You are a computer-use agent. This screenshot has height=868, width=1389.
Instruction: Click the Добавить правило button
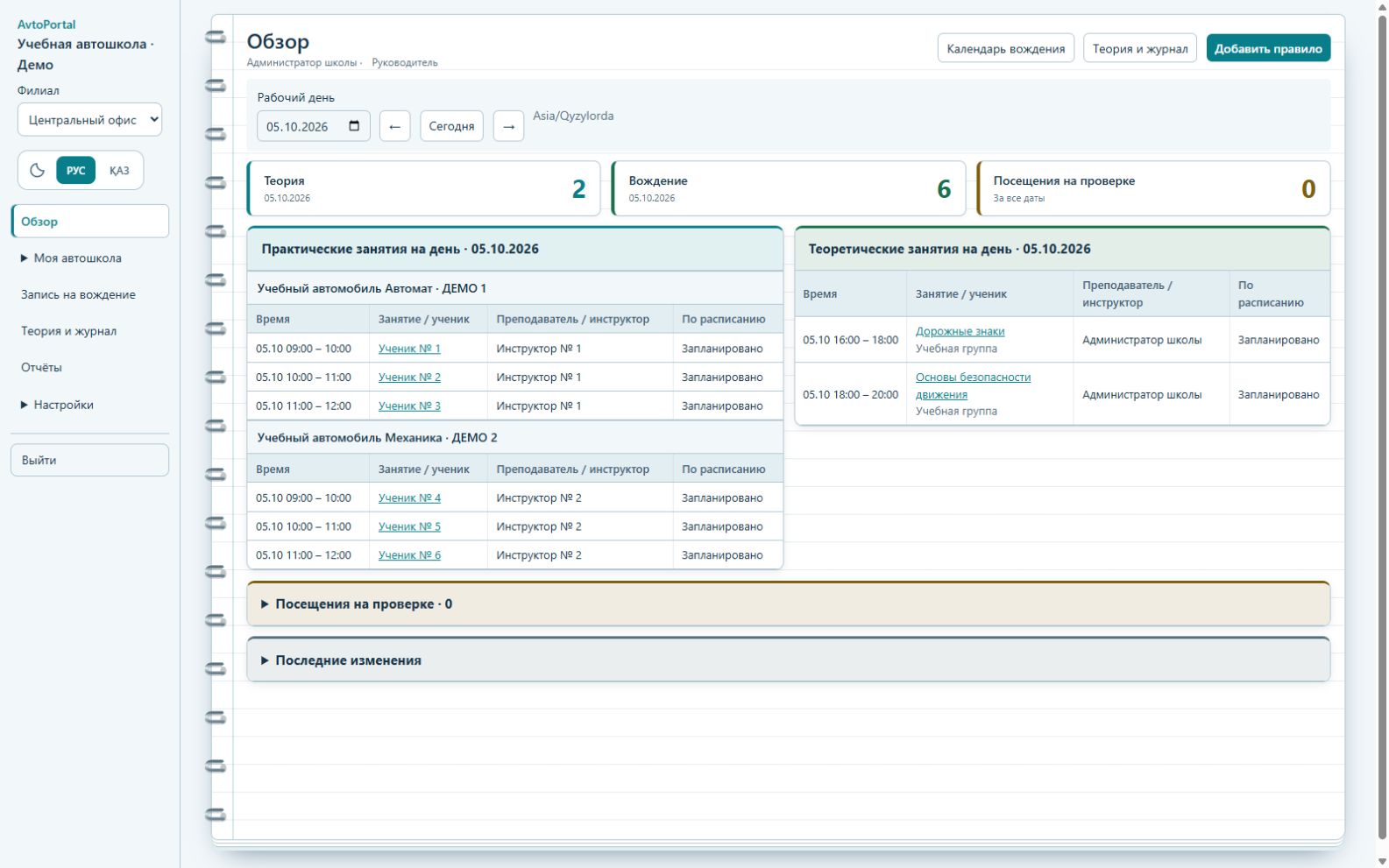[1268, 48]
